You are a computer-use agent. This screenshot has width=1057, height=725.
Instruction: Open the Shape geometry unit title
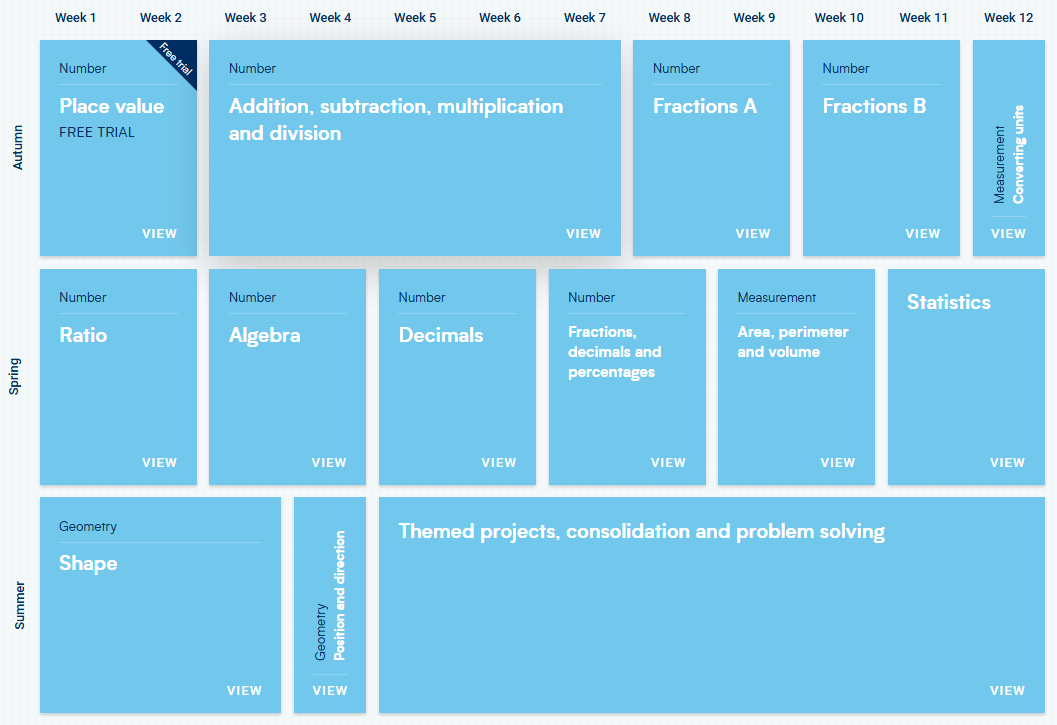(88, 563)
